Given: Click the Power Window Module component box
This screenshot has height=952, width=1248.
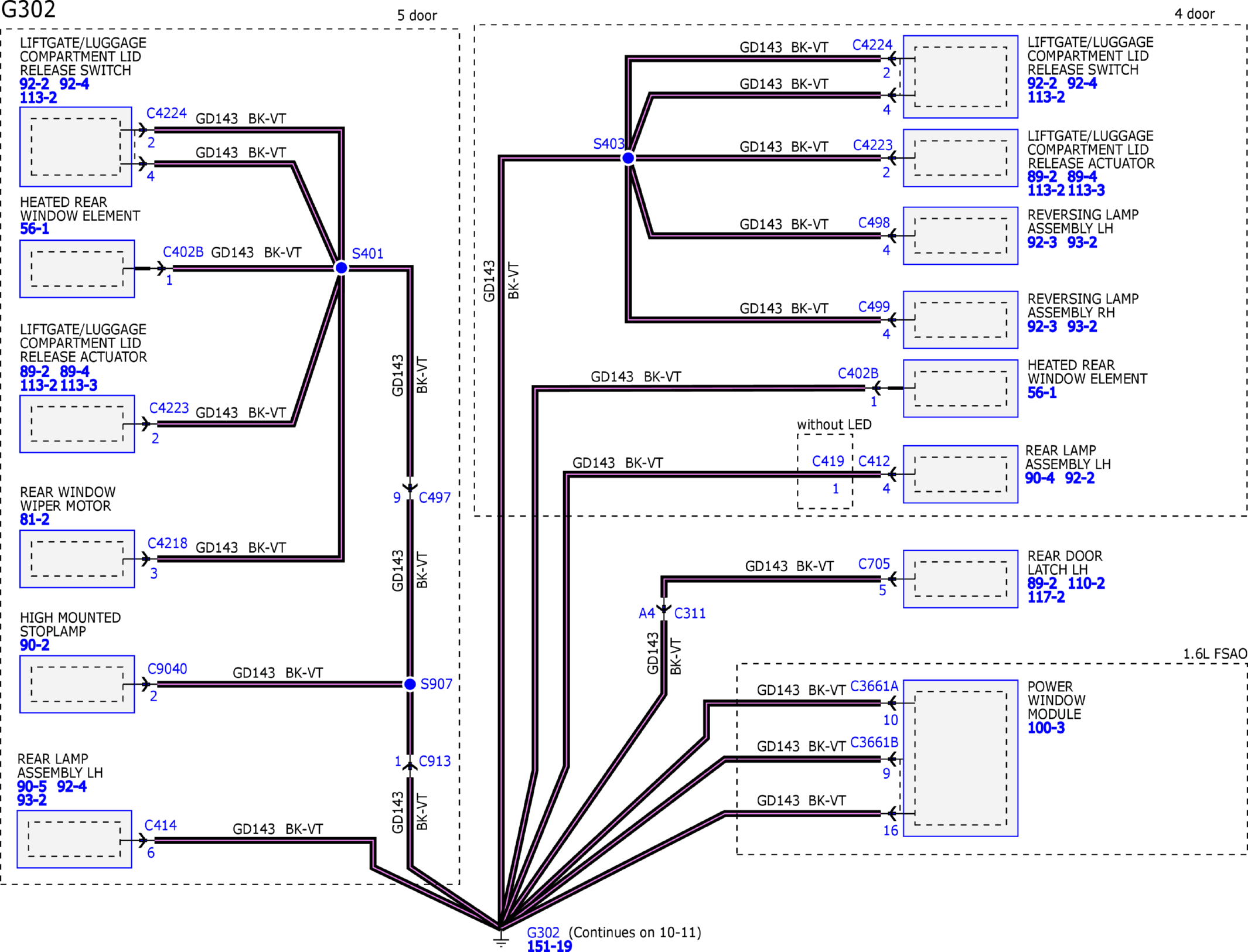Looking at the screenshot, I should [x=960, y=757].
